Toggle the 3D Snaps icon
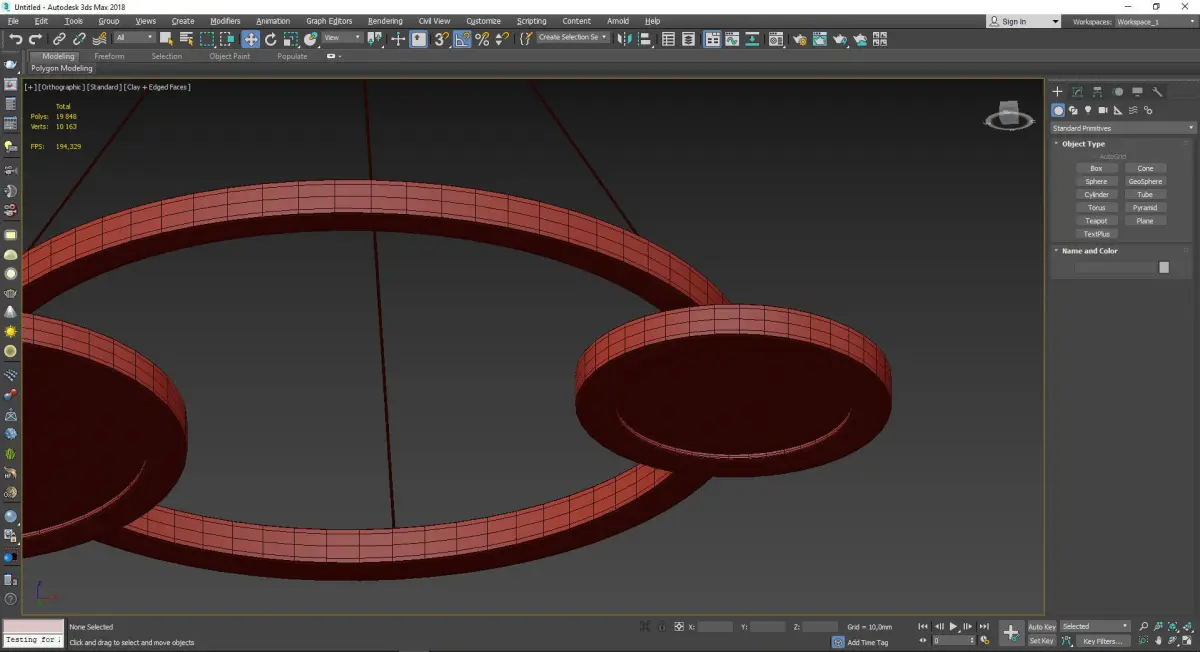 coord(441,39)
